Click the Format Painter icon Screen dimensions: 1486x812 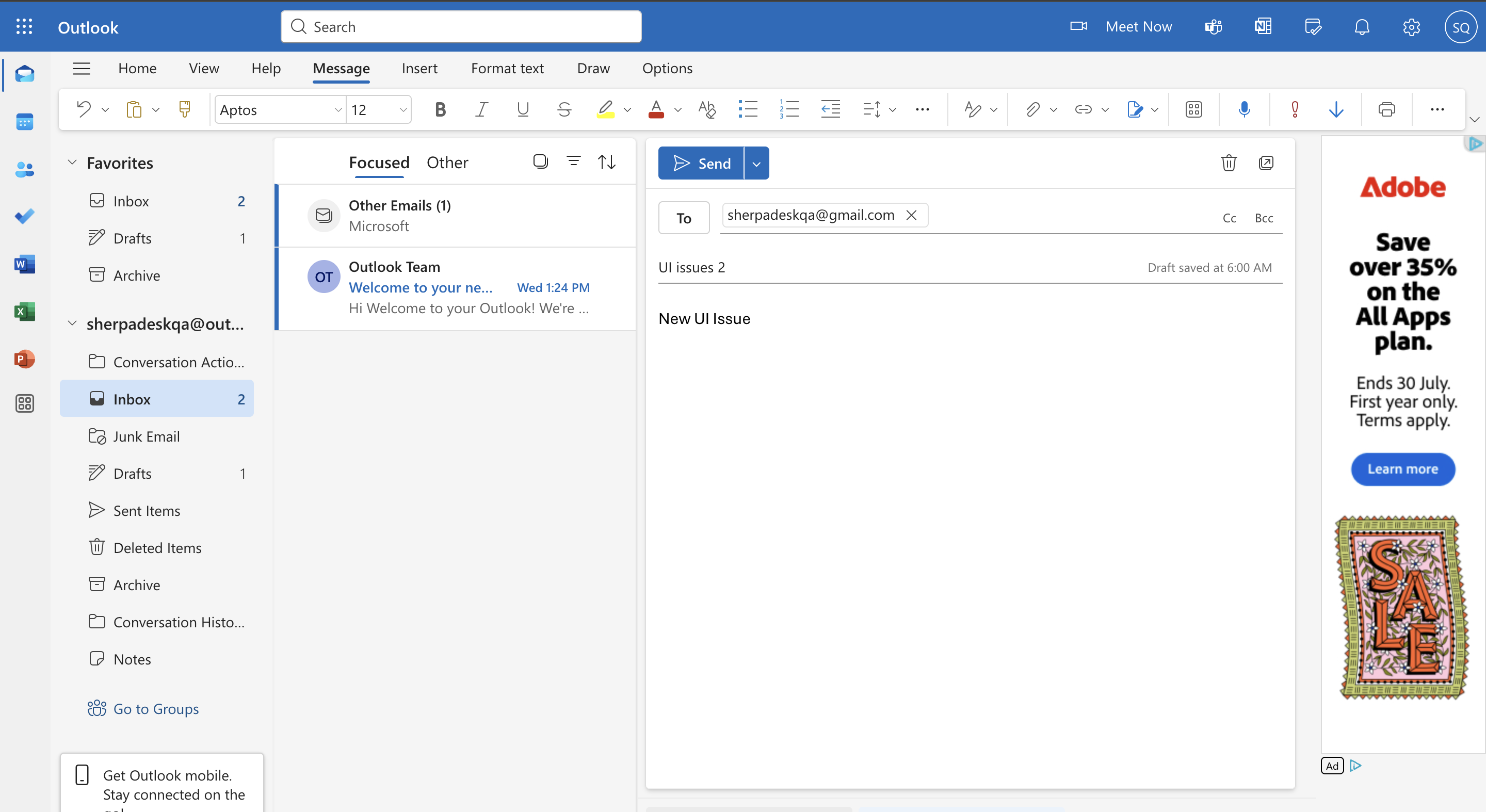(x=185, y=109)
